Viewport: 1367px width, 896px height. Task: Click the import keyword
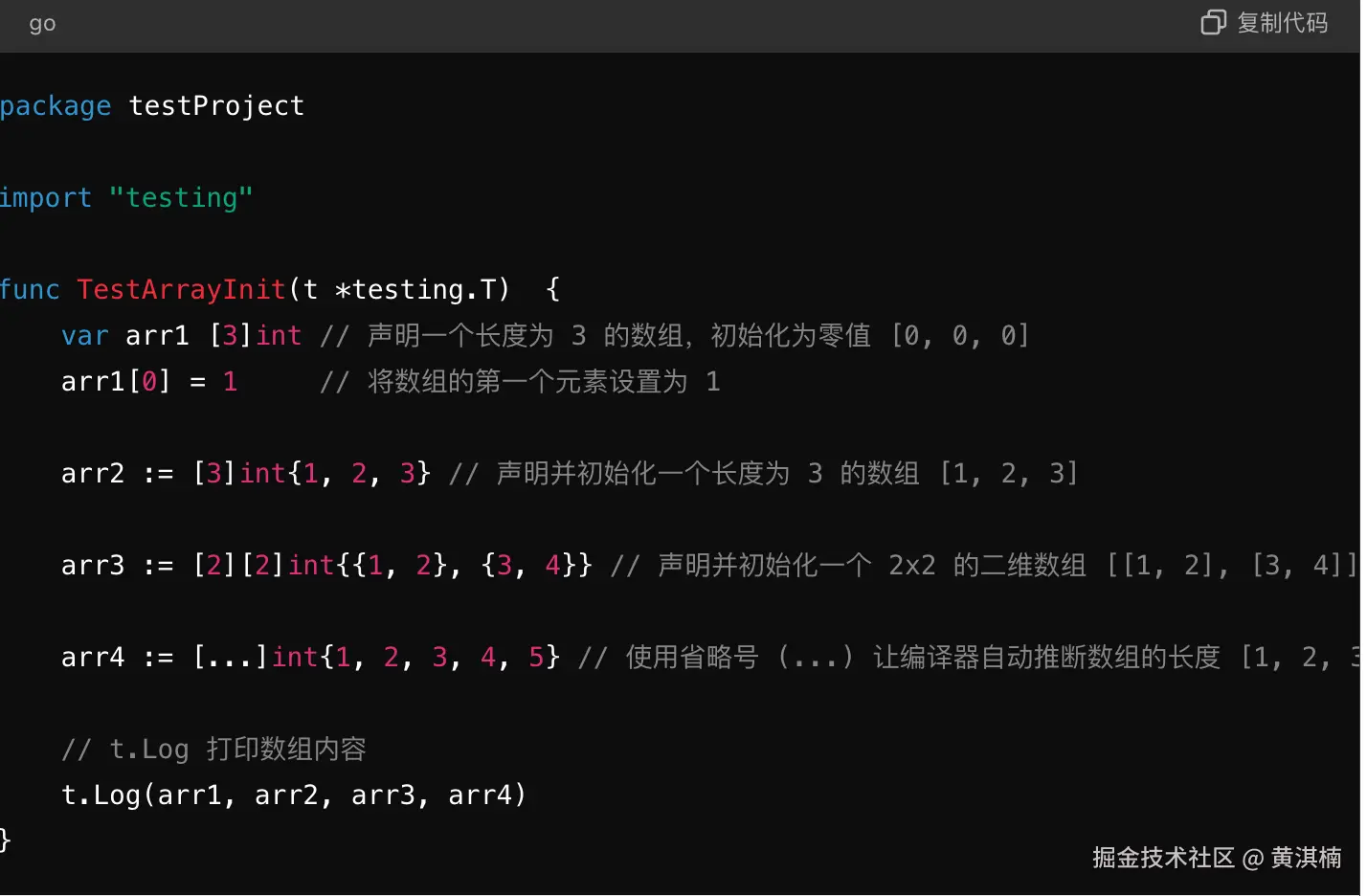pyautogui.click(x=46, y=197)
